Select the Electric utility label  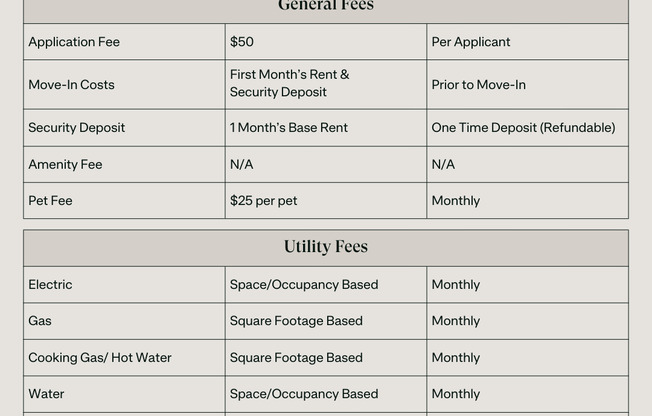(50, 285)
